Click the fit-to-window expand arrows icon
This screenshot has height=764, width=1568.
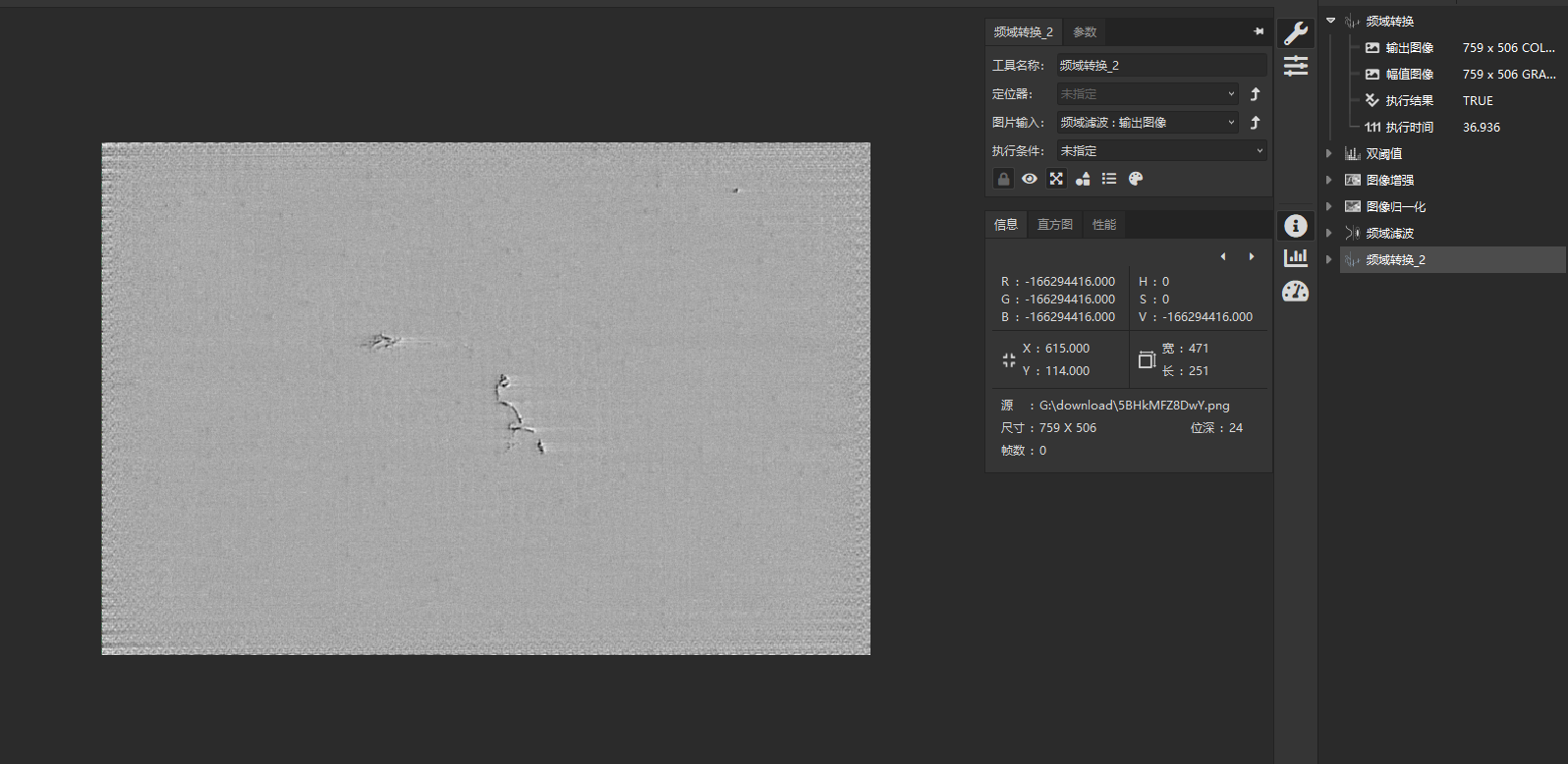[1056, 179]
